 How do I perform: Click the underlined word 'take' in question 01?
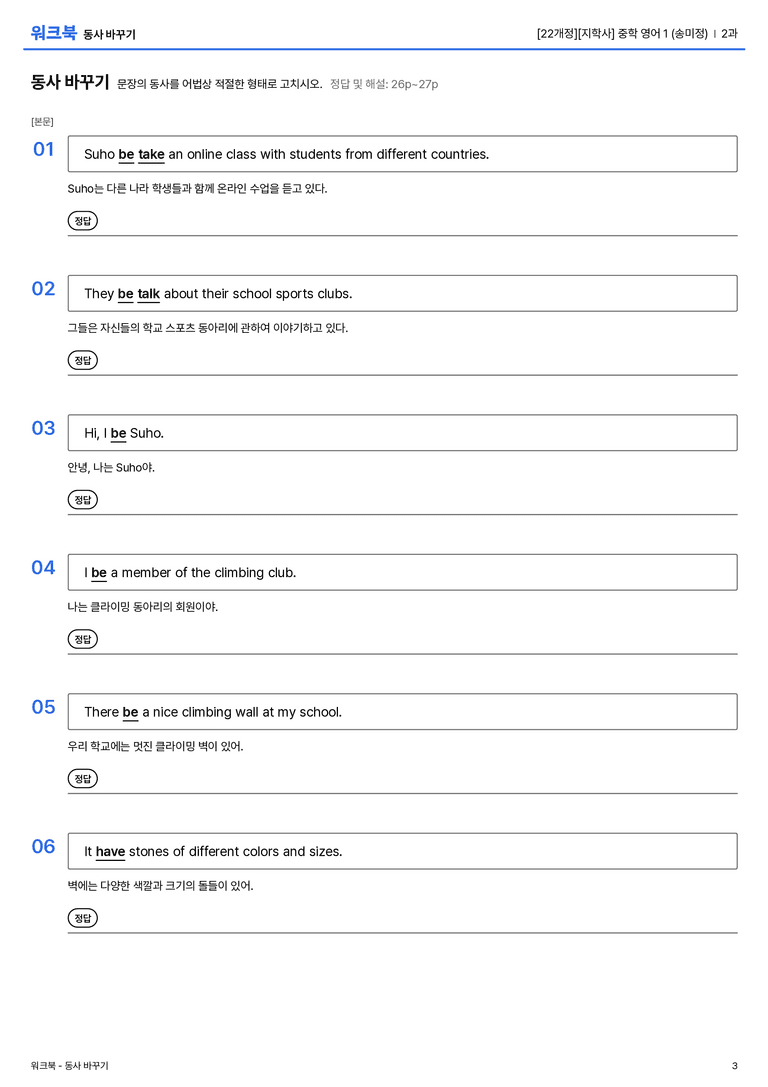pos(151,155)
